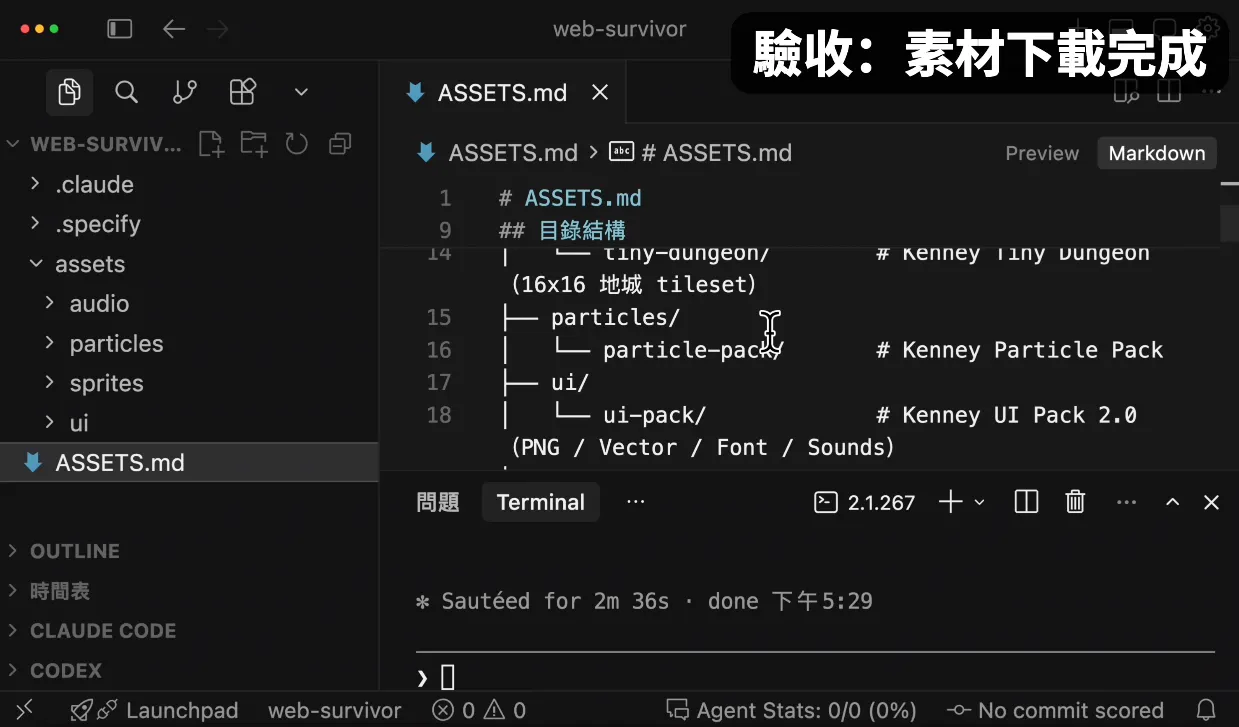
Task: Open the 問題 panel tab
Action: click(x=438, y=502)
